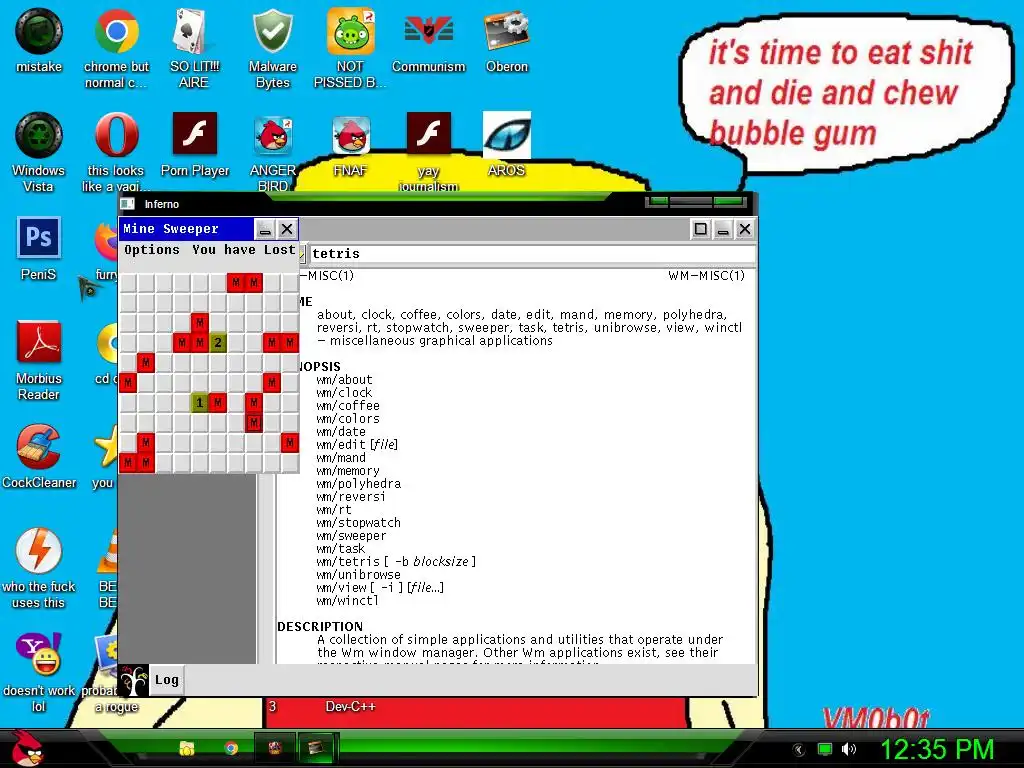Click the speaker volume icon in the tray
Screen dimensions: 1024x768
coord(849,749)
